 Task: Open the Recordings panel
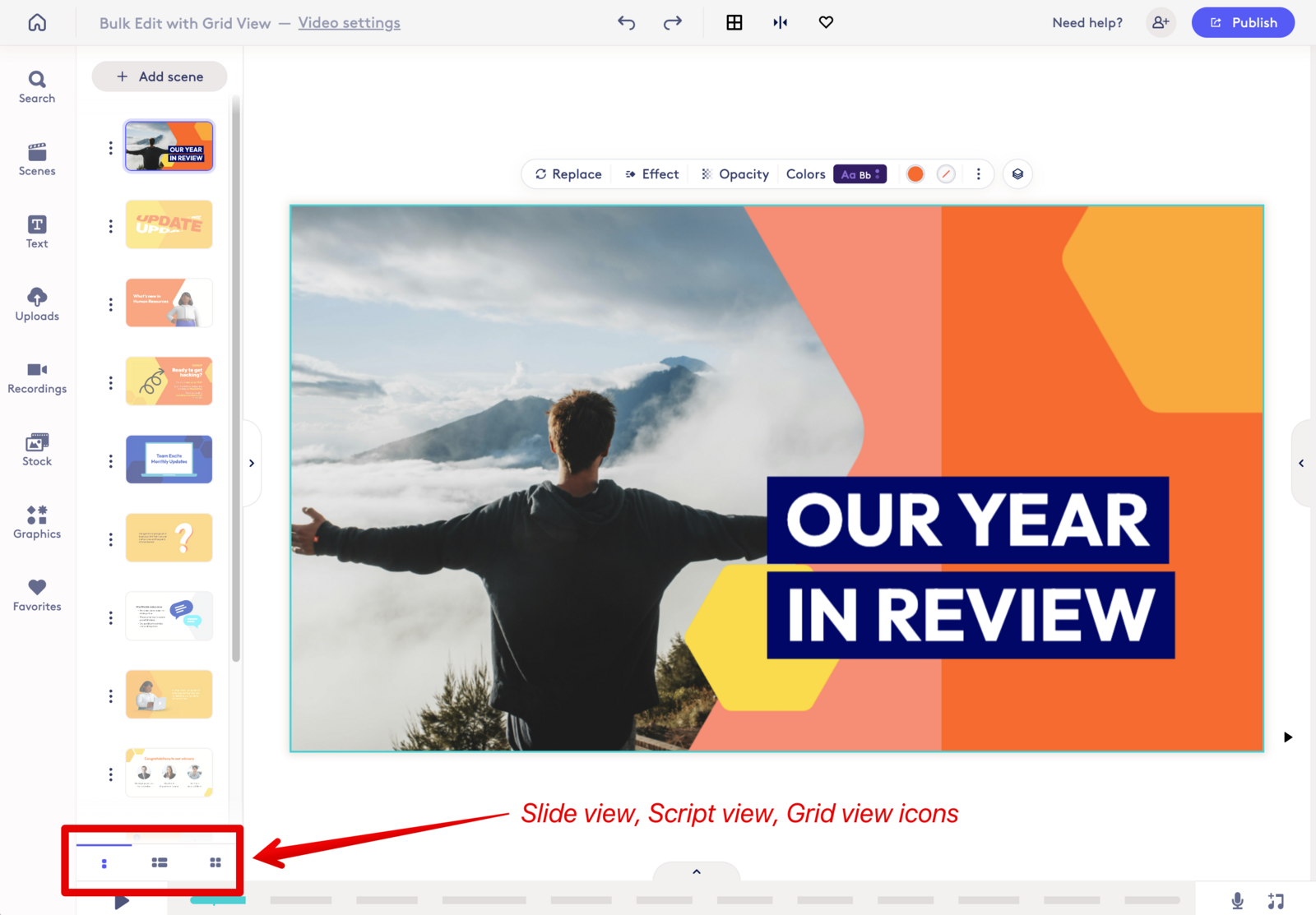pyautogui.click(x=37, y=377)
